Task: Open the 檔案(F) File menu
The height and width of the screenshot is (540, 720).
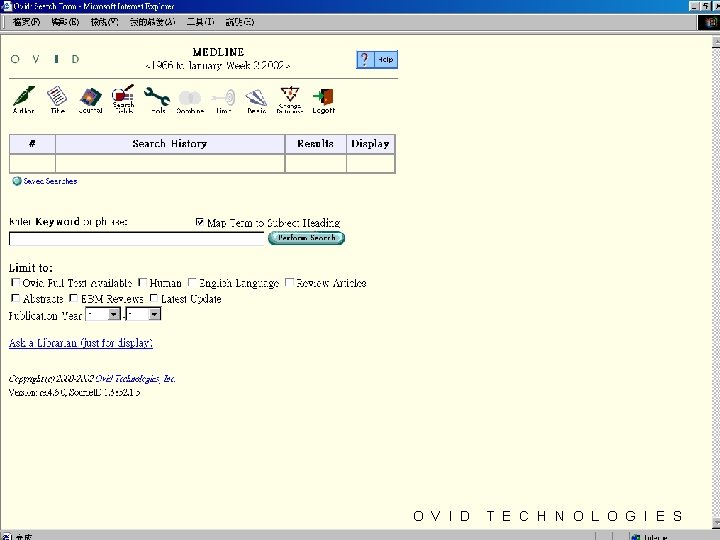Action: point(26,22)
